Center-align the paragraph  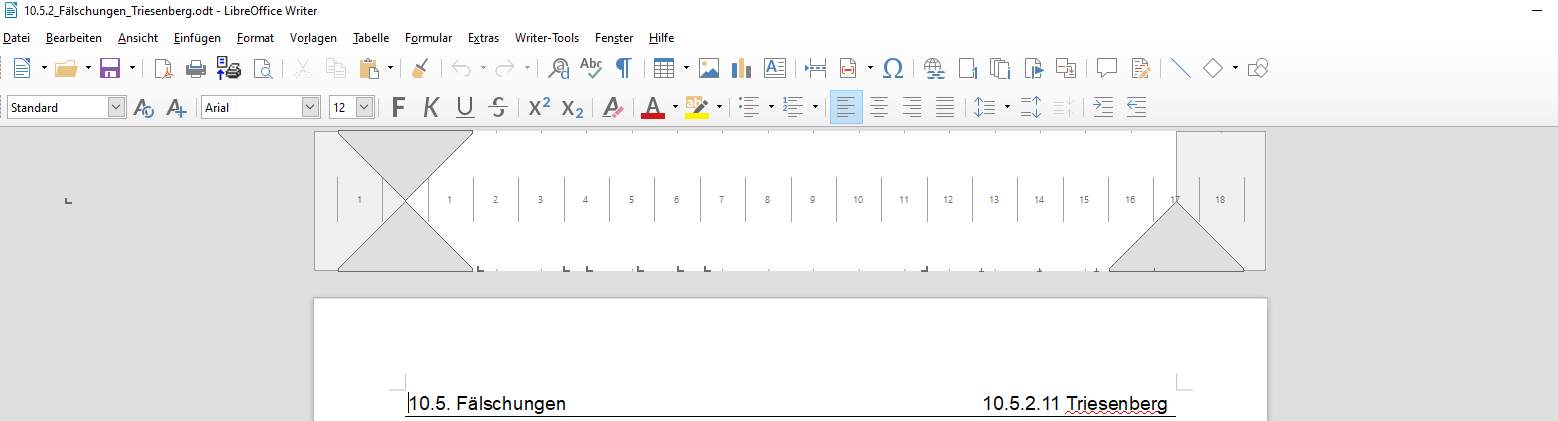879,107
